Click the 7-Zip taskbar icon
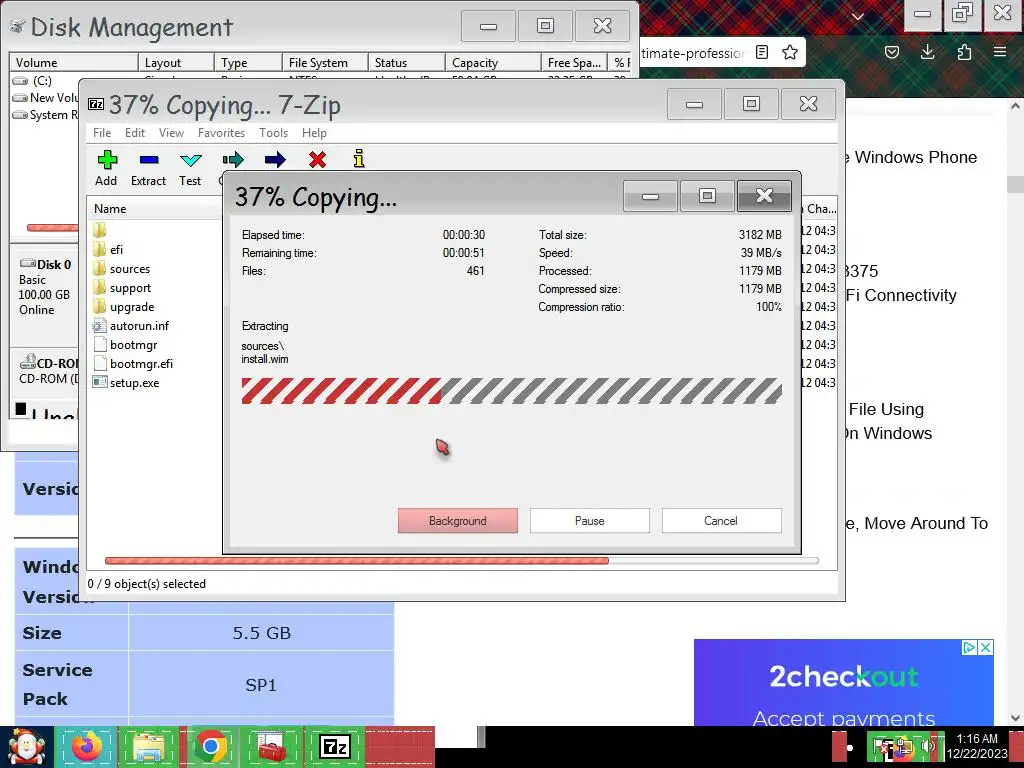Viewport: 1024px width, 768px height. click(334, 746)
